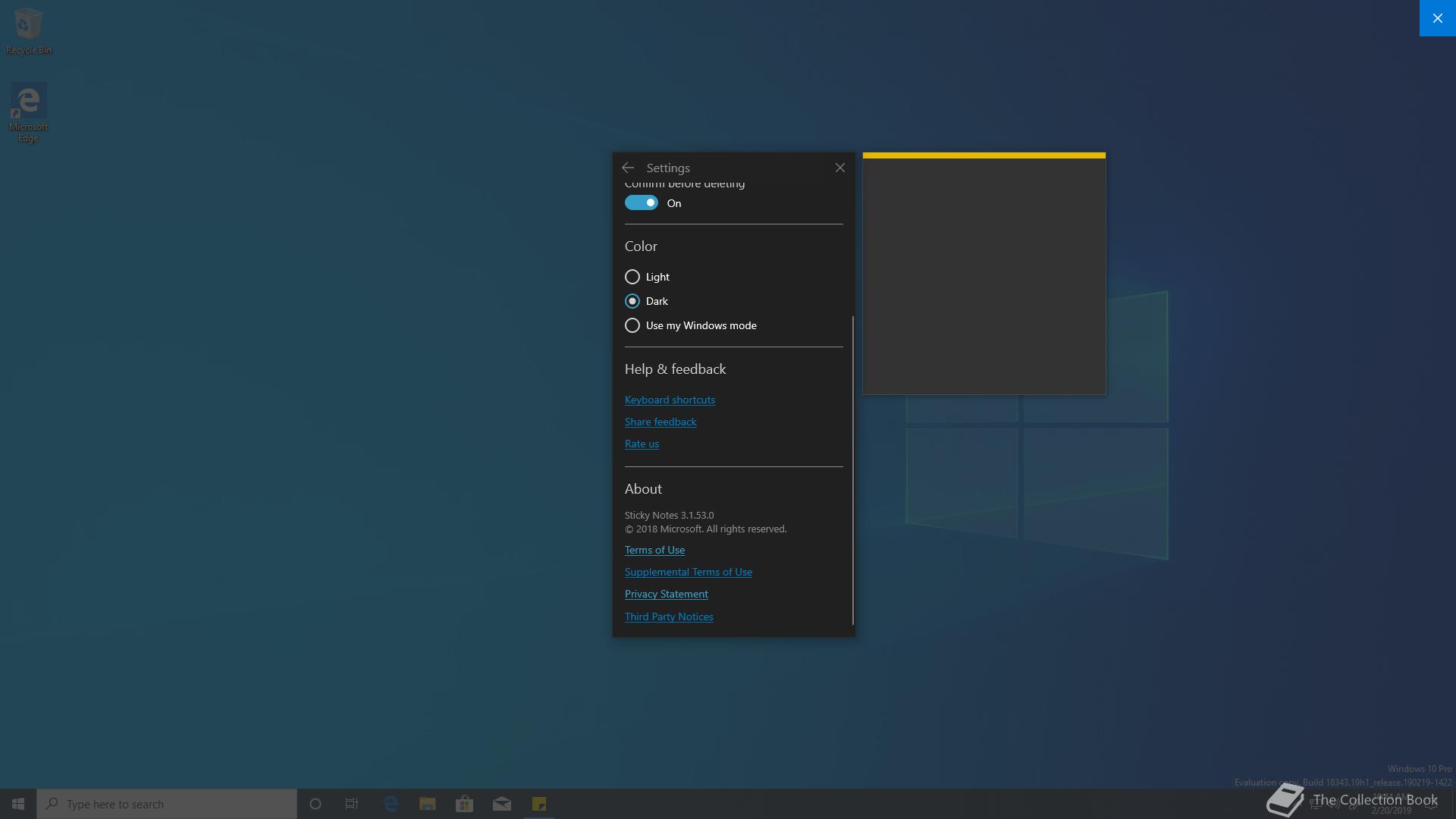1456x819 pixels.
Task: Click the Cortana circle icon
Action: pos(315,804)
